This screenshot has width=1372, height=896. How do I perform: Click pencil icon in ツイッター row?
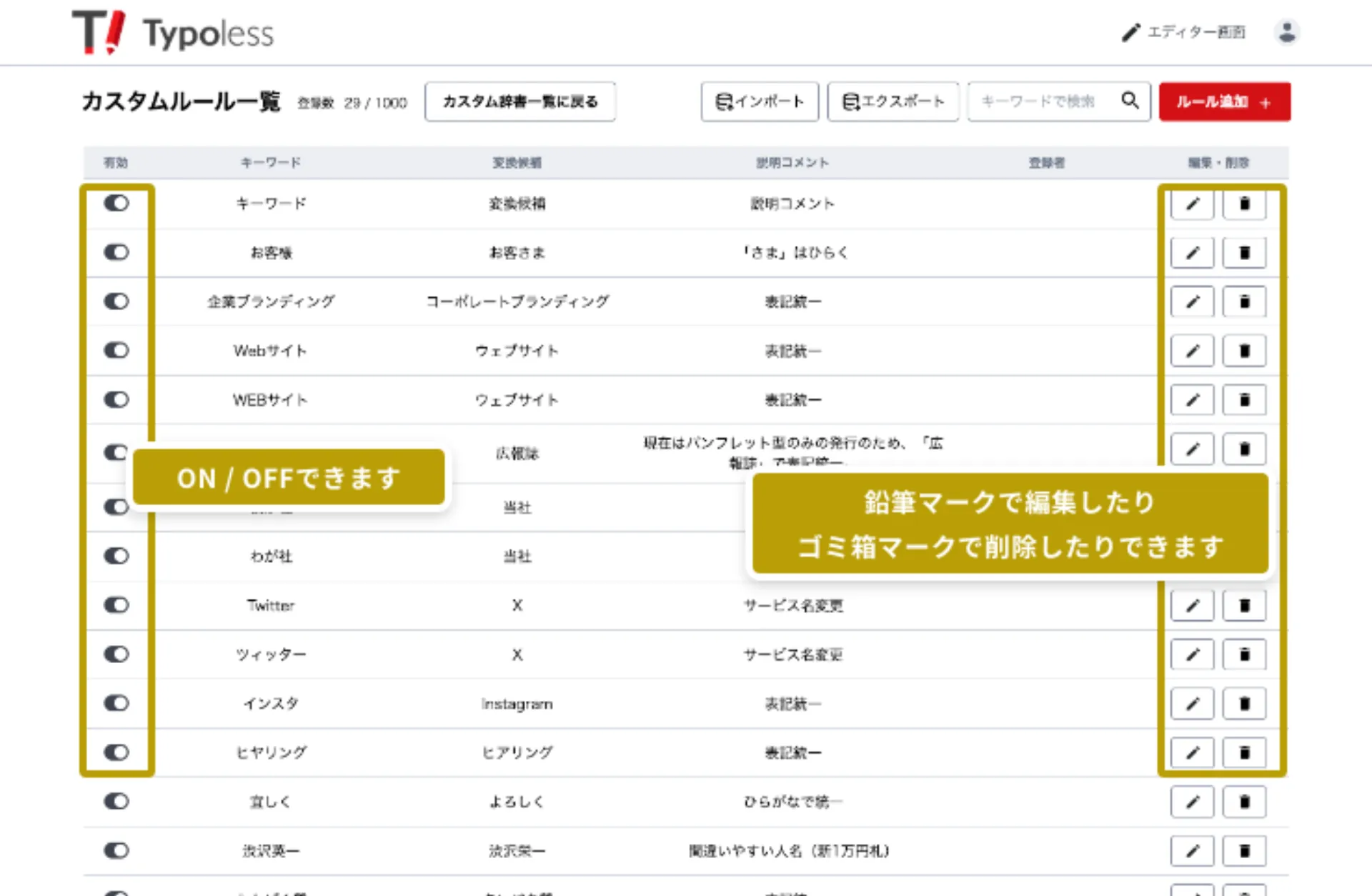pyautogui.click(x=1192, y=654)
